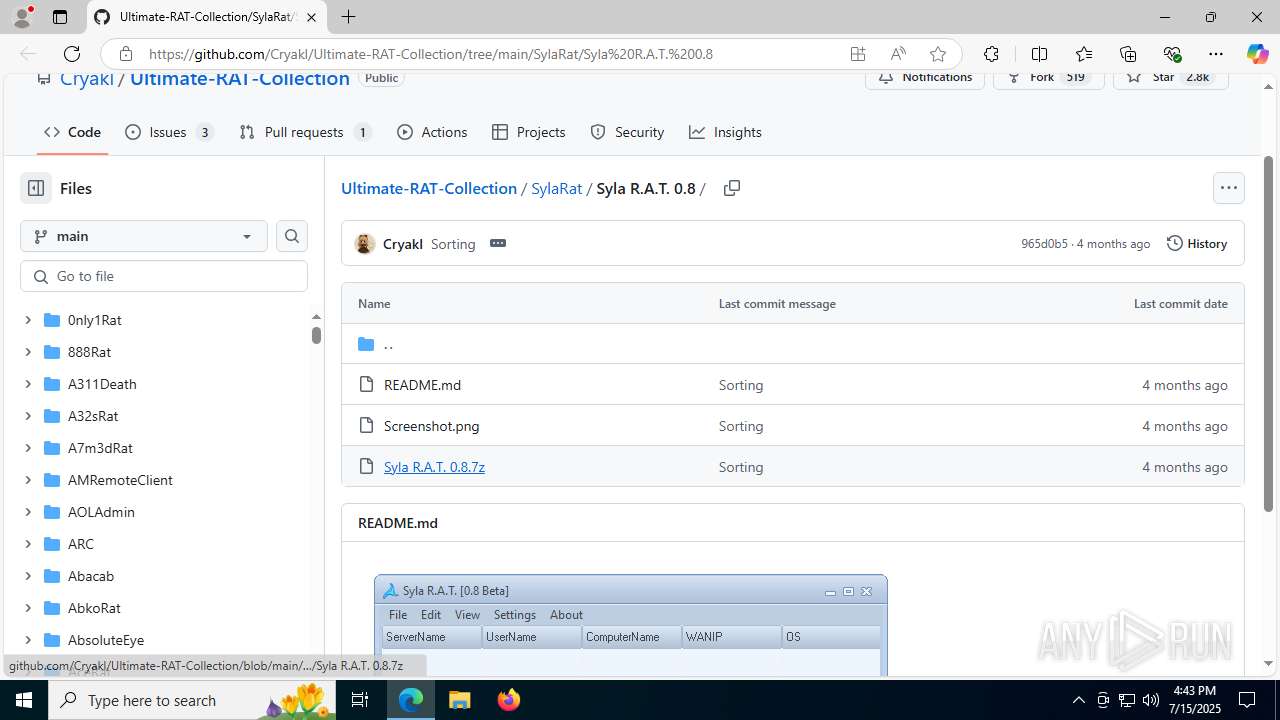Close the Ultimate-RAT-Collection tab

[x=312, y=17]
